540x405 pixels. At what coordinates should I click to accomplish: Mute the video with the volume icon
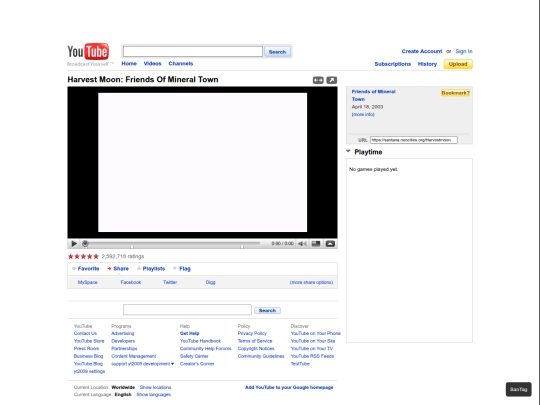pos(302,244)
